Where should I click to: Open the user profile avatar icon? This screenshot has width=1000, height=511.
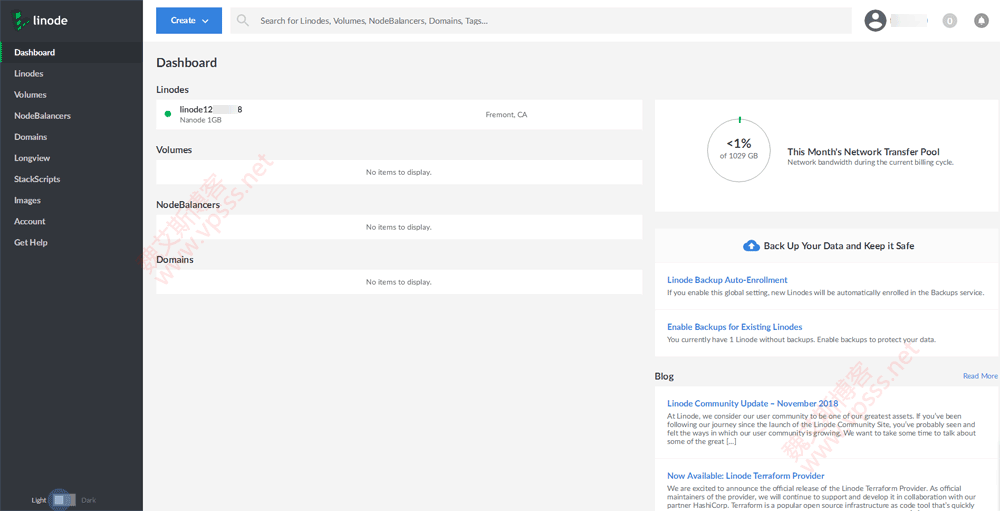tap(876, 20)
